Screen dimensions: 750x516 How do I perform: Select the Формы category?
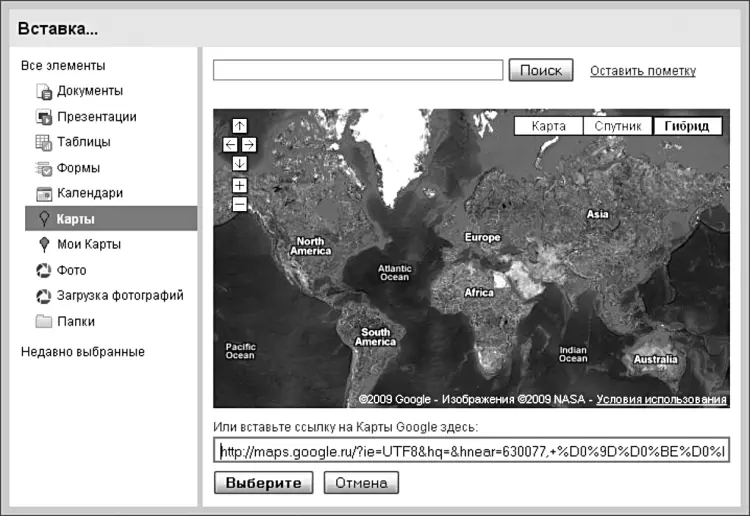(78, 168)
